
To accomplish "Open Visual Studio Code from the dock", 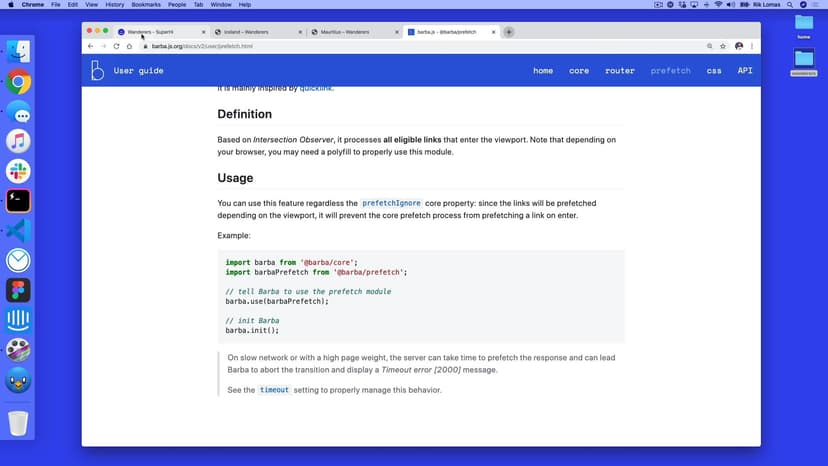I will click(18, 231).
